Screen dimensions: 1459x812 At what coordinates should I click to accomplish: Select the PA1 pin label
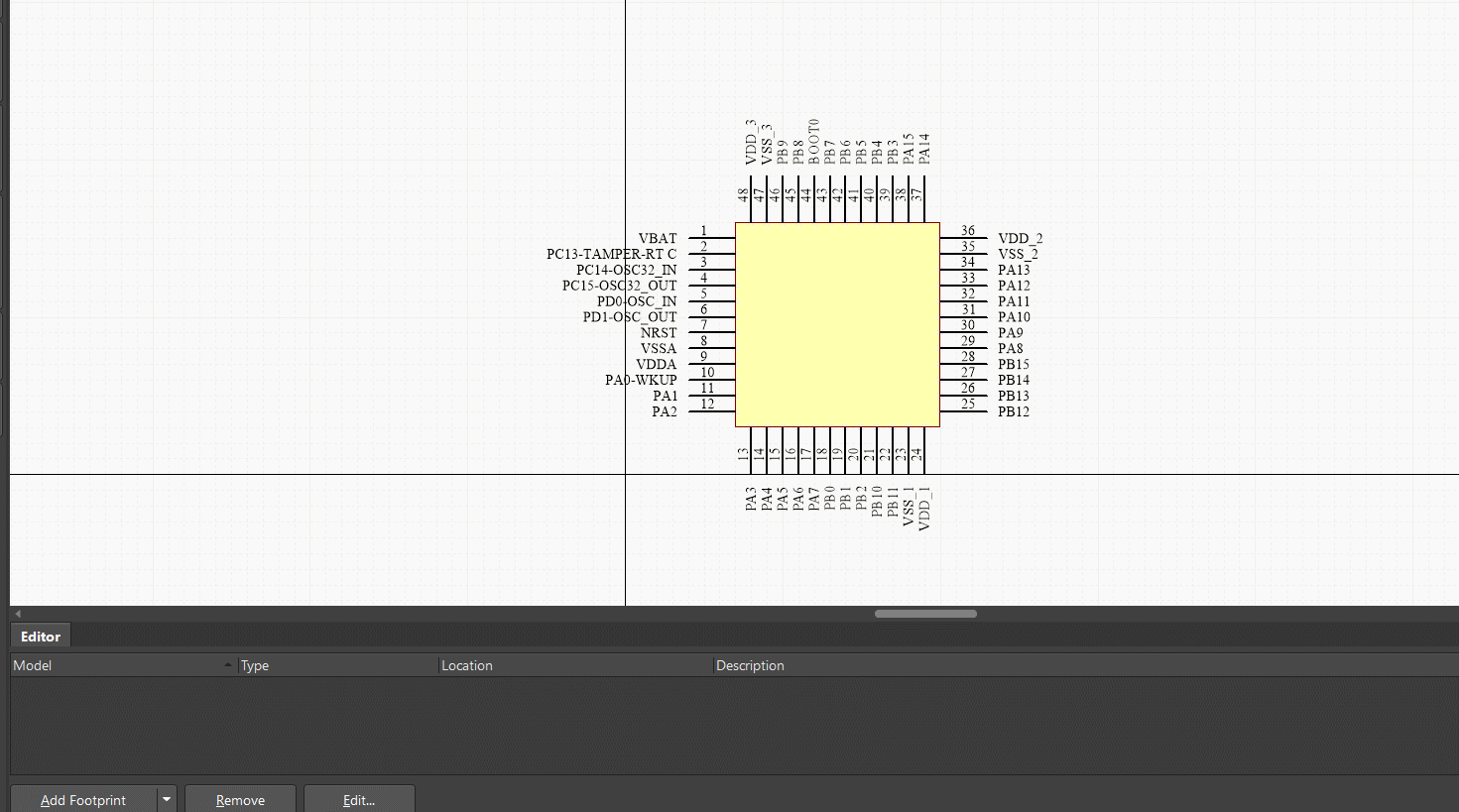pos(666,397)
